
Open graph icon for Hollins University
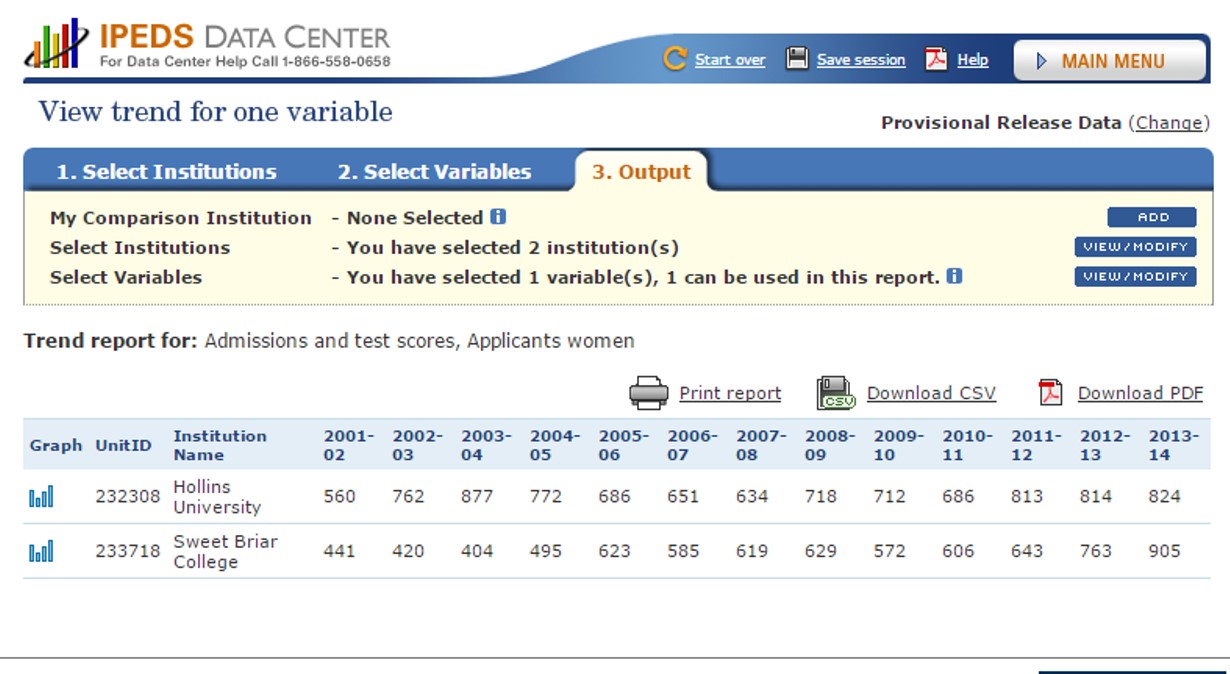(41, 496)
